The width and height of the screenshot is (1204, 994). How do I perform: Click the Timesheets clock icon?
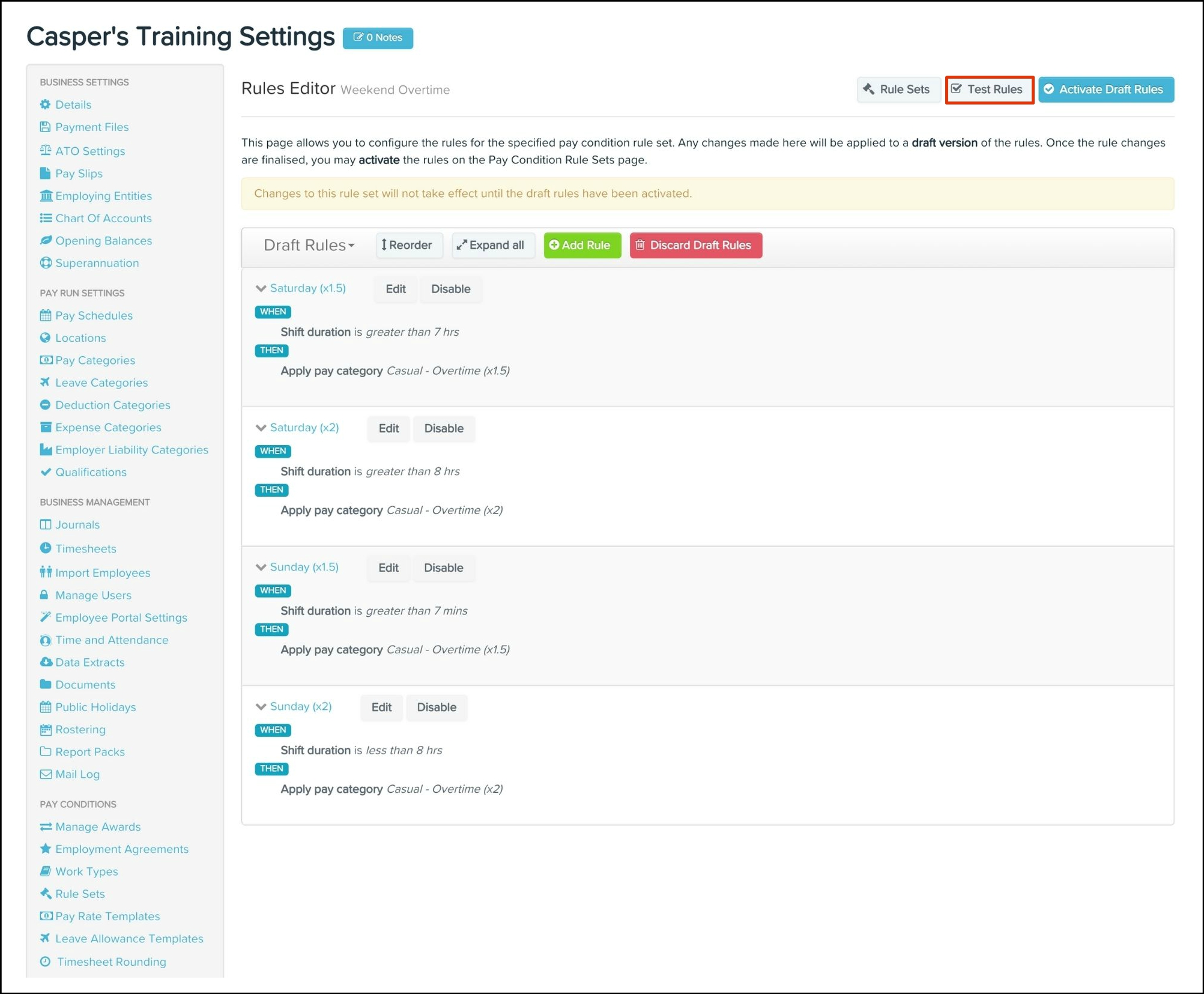(46, 548)
